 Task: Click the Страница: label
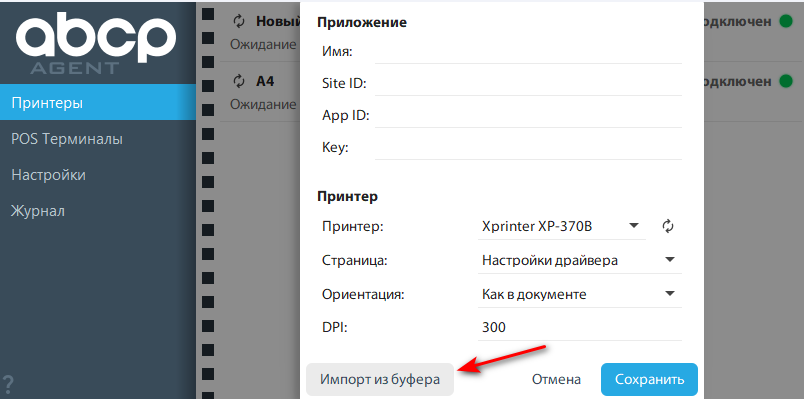355,261
